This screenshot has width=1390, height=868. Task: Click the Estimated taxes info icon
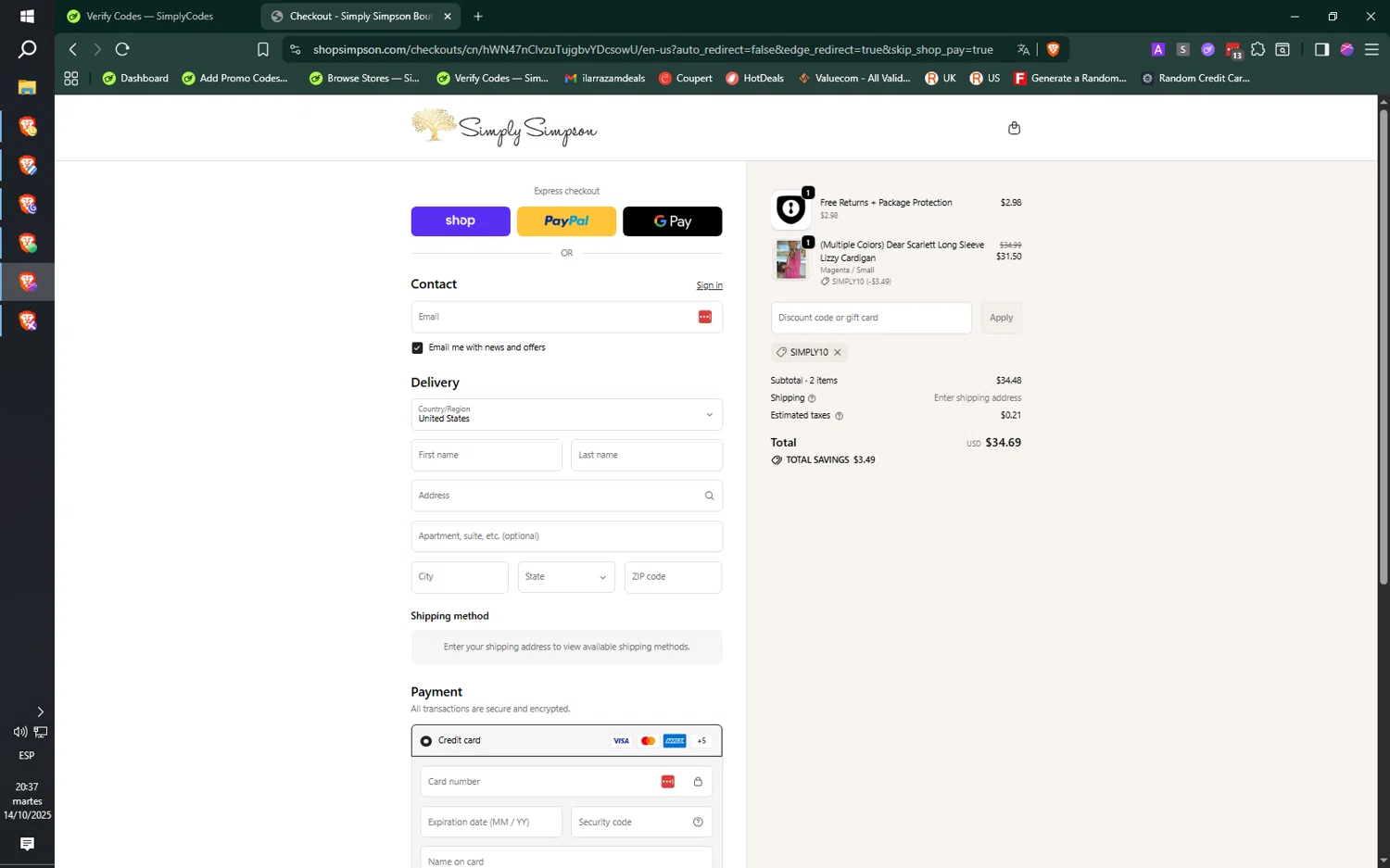[840, 416]
